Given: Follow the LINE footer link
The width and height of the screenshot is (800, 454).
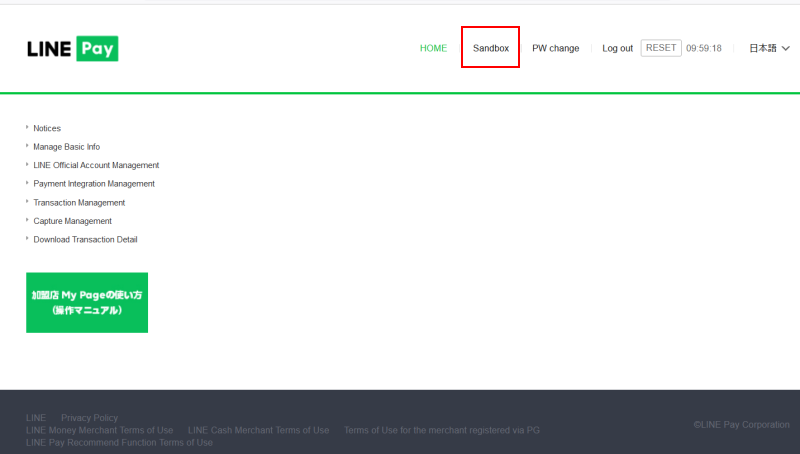Looking at the screenshot, I should point(36,418).
